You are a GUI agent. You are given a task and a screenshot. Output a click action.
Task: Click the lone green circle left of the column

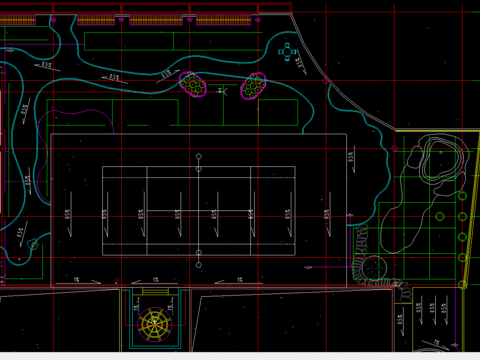coord(440,217)
